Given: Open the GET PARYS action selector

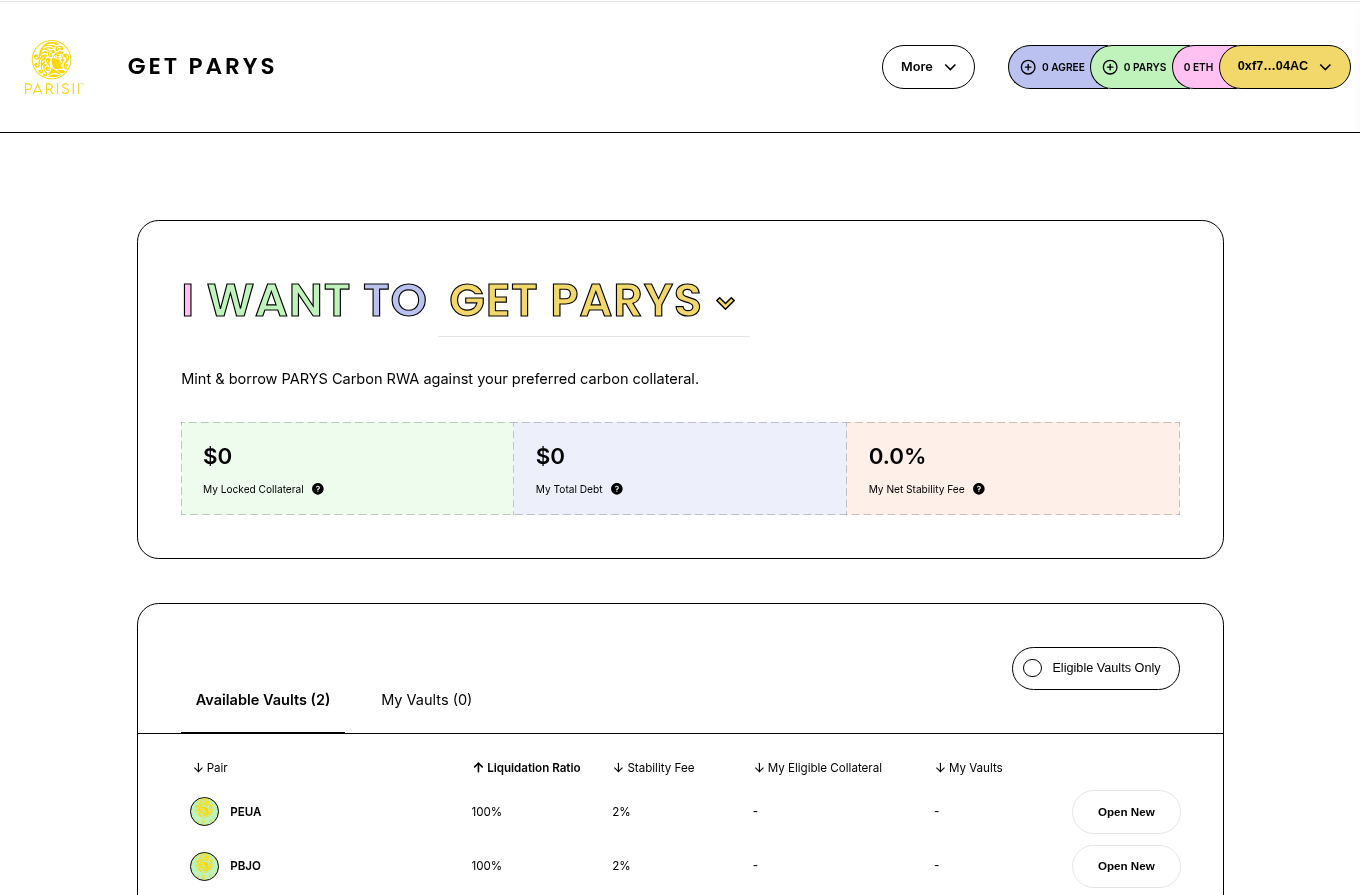Looking at the screenshot, I should point(593,301).
